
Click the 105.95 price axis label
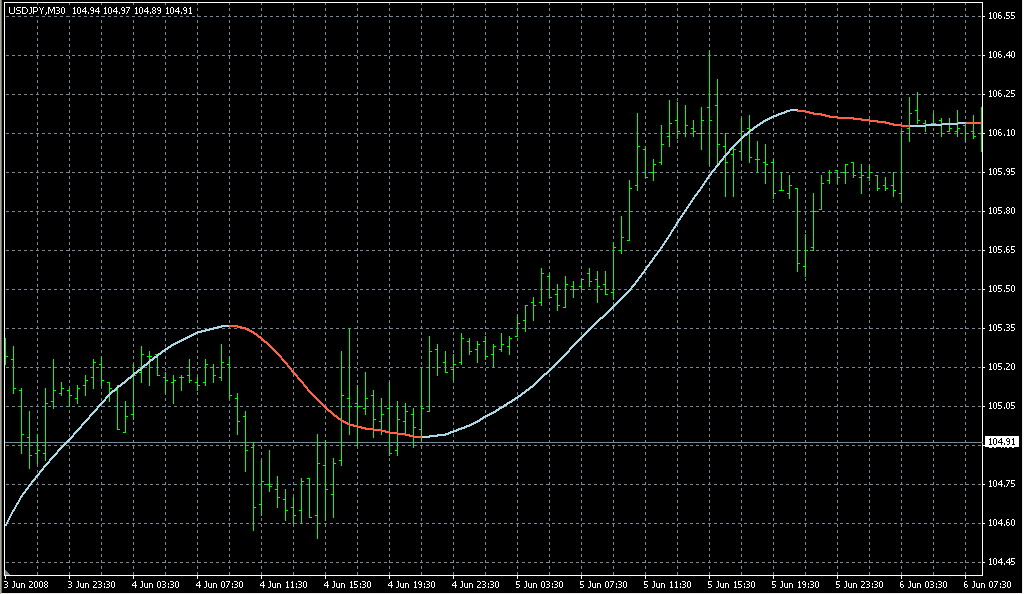tap(1001, 172)
